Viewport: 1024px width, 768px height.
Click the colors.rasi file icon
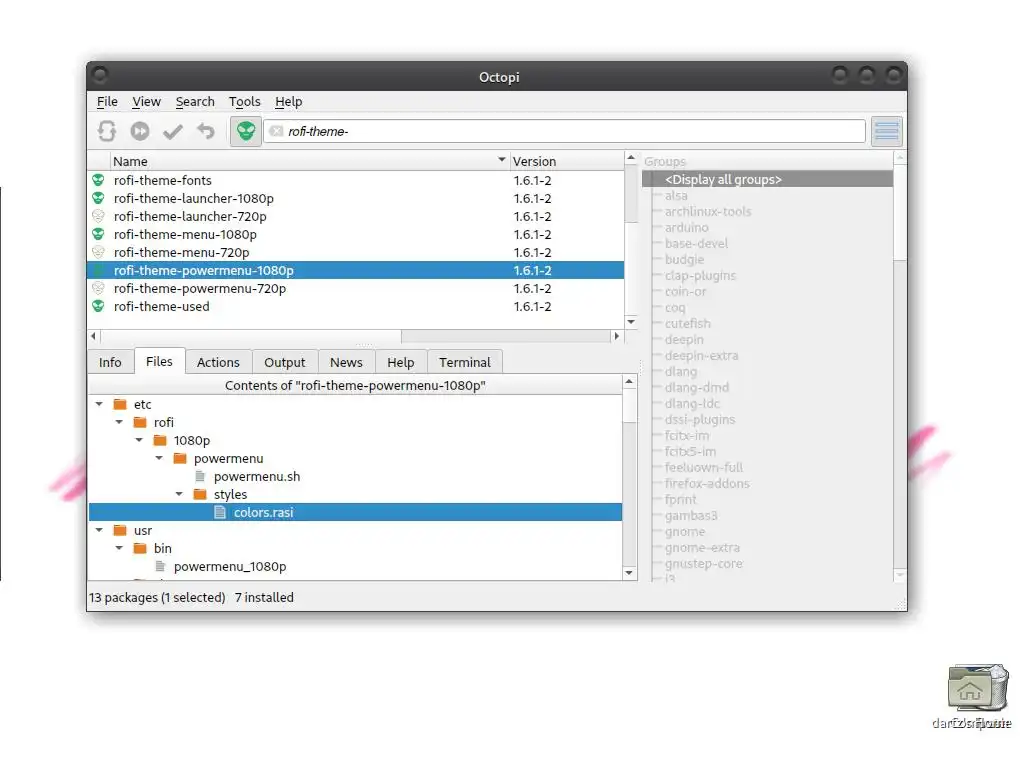tap(220, 513)
